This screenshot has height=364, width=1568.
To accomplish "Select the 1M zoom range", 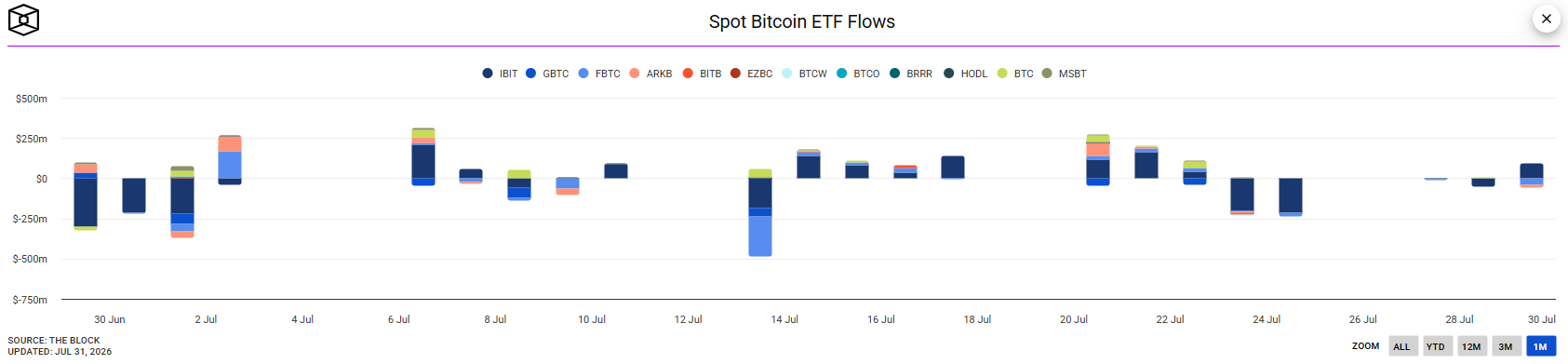I will (1541, 346).
